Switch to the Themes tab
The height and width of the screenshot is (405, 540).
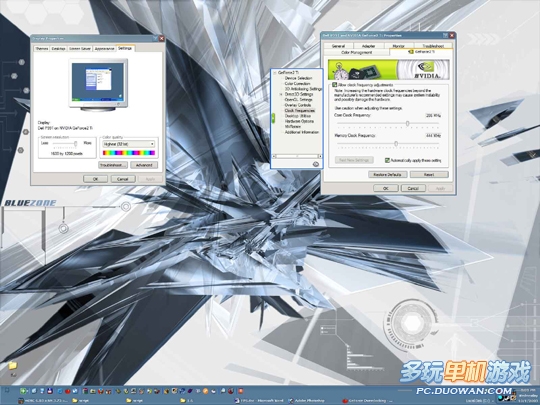(x=42, y=49)
